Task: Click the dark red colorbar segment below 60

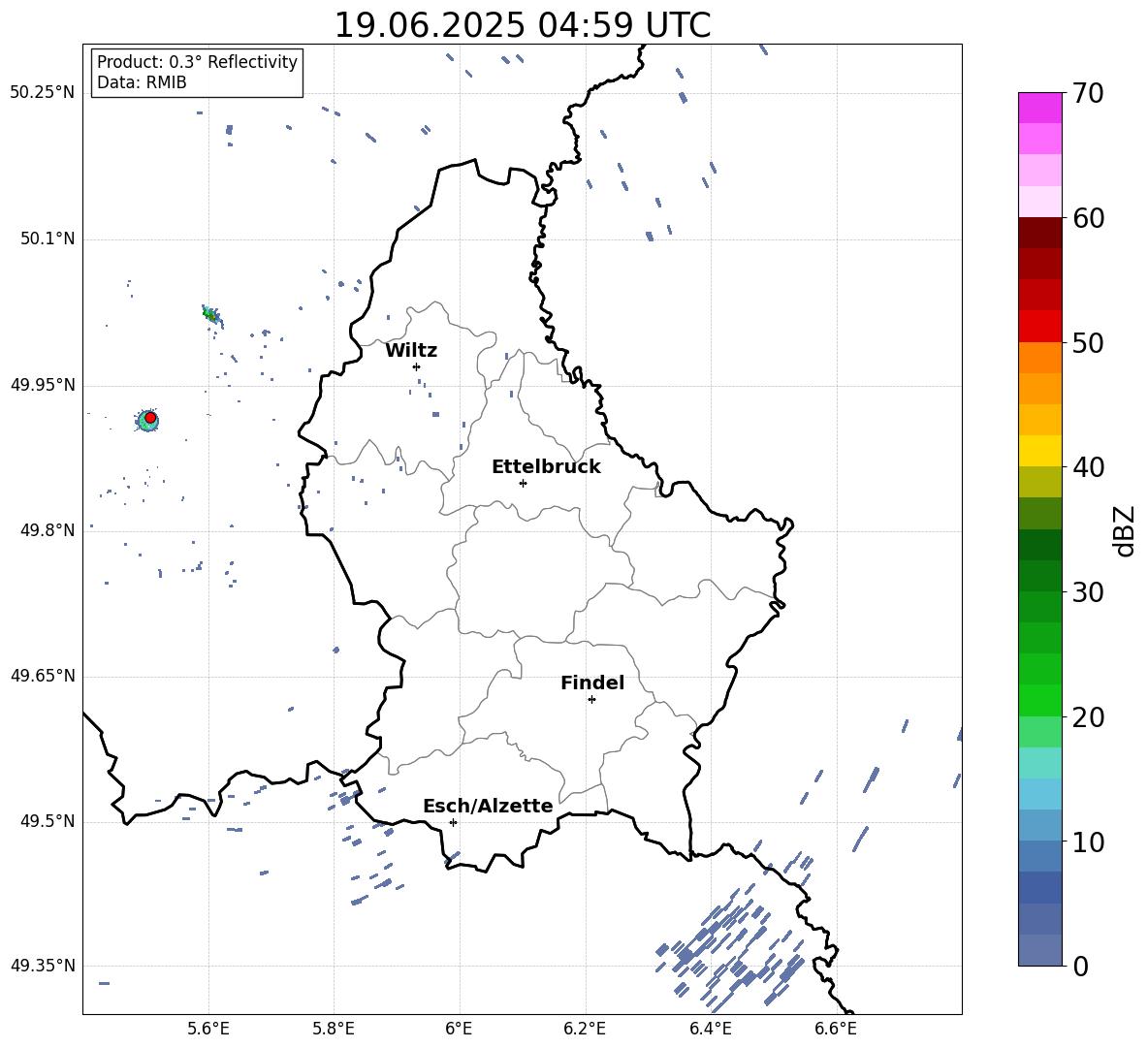Action: [x=1039, y=233]
